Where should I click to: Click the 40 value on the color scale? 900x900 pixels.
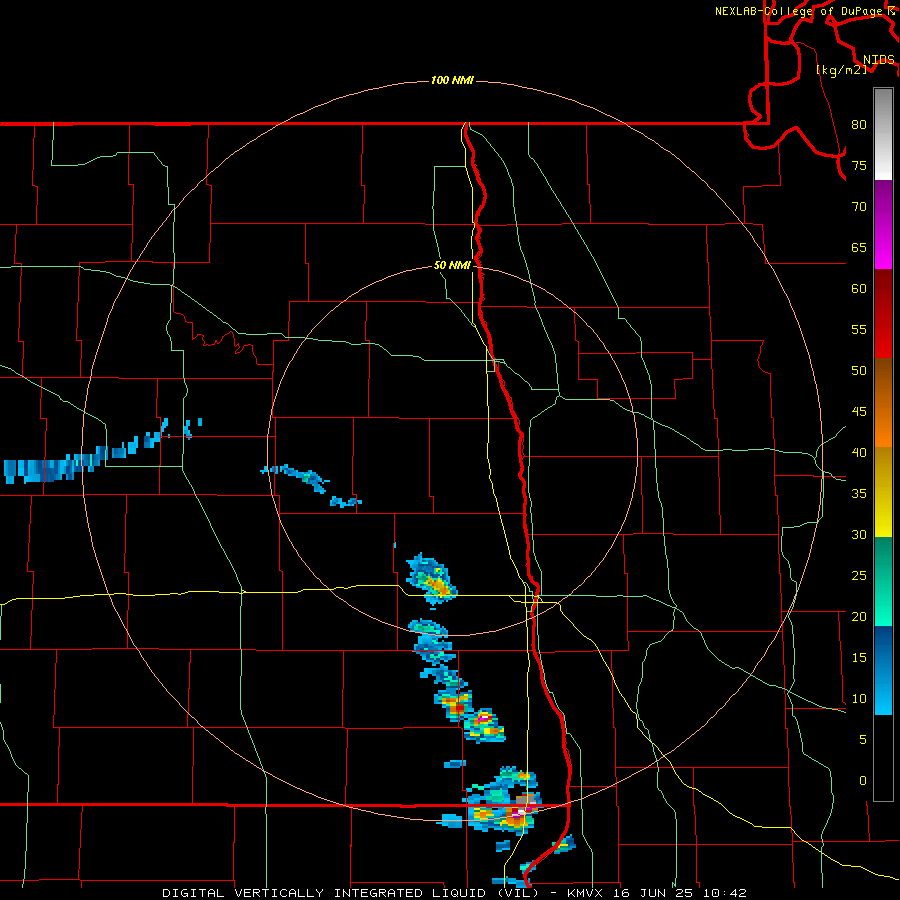coord(859,452)
